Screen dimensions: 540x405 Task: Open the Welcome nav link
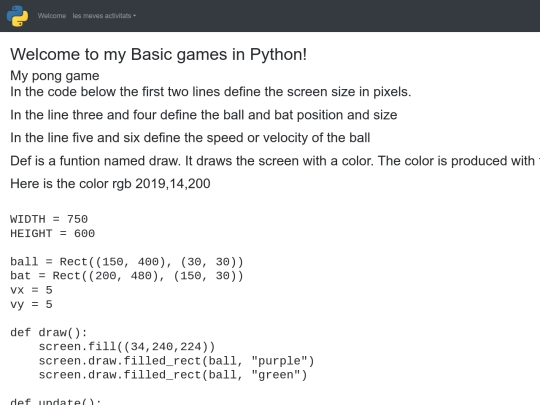click(52, 16)
